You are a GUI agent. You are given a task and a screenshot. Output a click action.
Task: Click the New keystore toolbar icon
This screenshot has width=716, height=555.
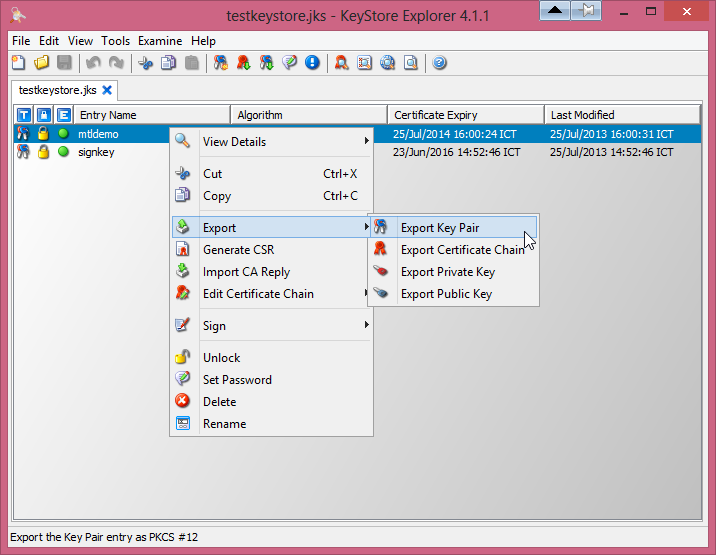click(x=19, y=63)
